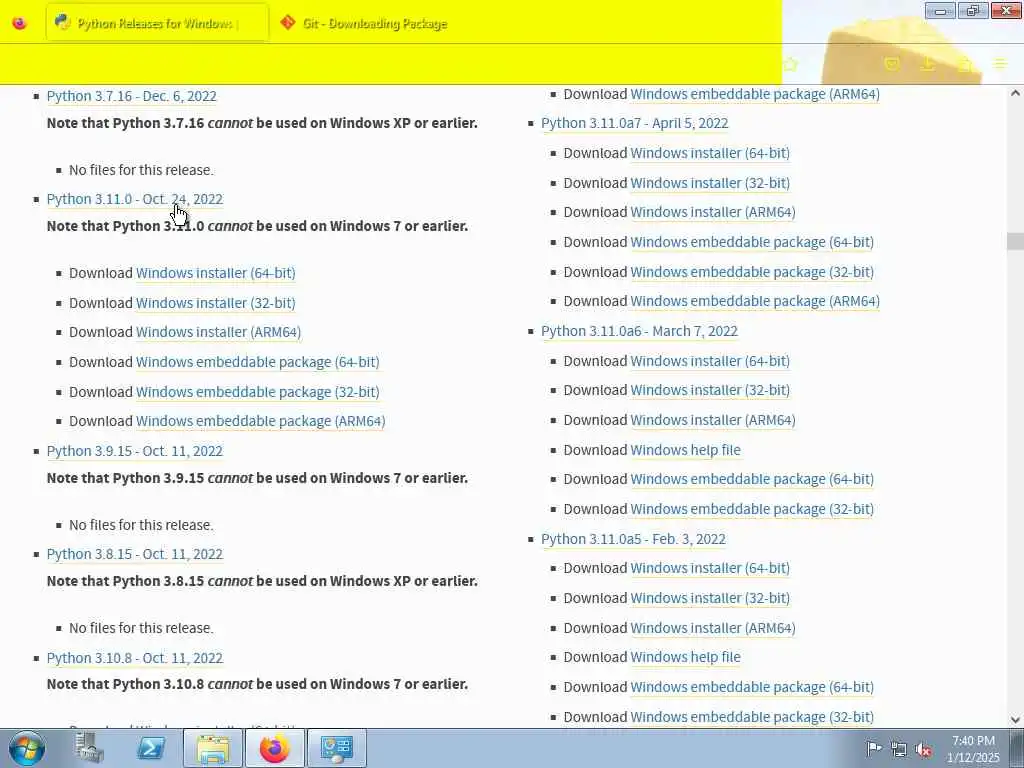The image size is (1024, 768).
Task: Open the Python 3.10.8 - Oct. 11, 2022 link
Action: [x=135, y=658]
